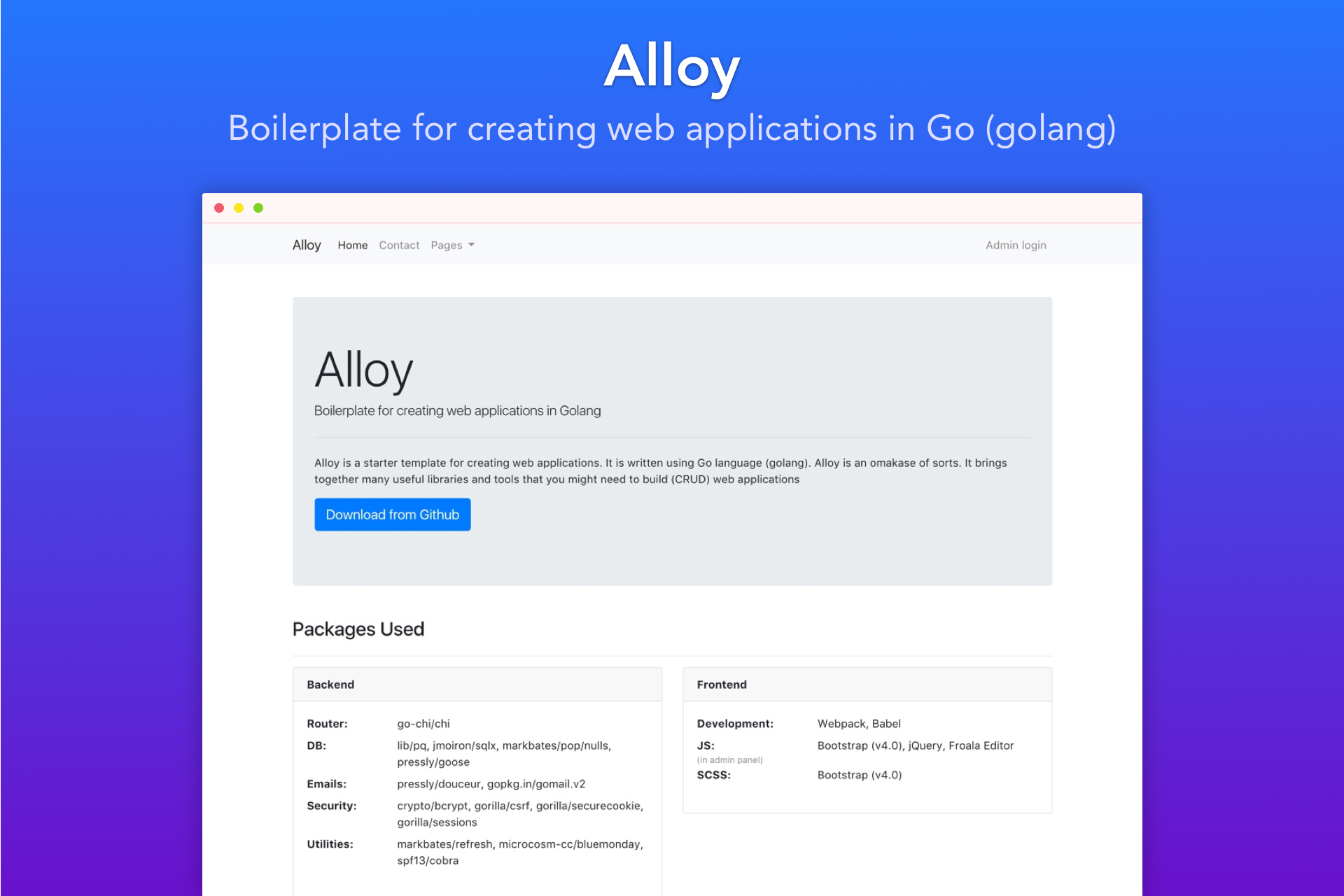Select the Contact menu item
The image size is (1344, 896).
[399, 245]
